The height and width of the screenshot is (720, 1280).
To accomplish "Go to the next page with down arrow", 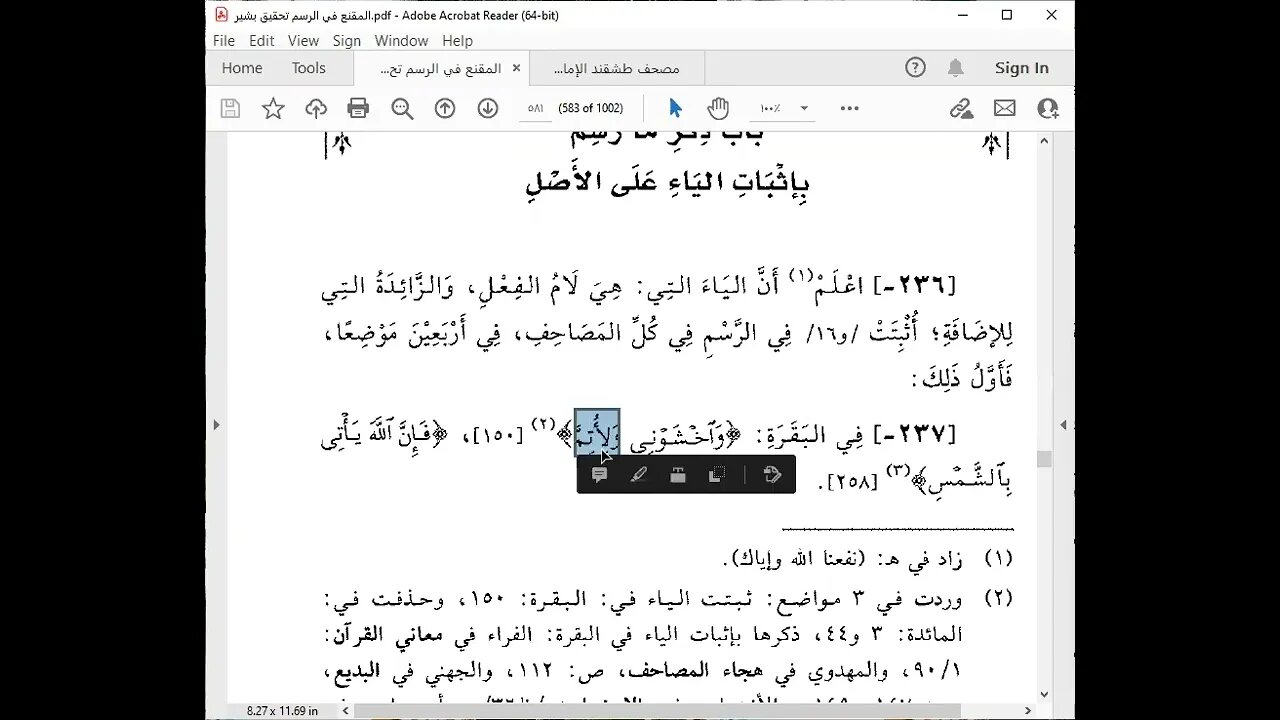I will coord(488,108).
